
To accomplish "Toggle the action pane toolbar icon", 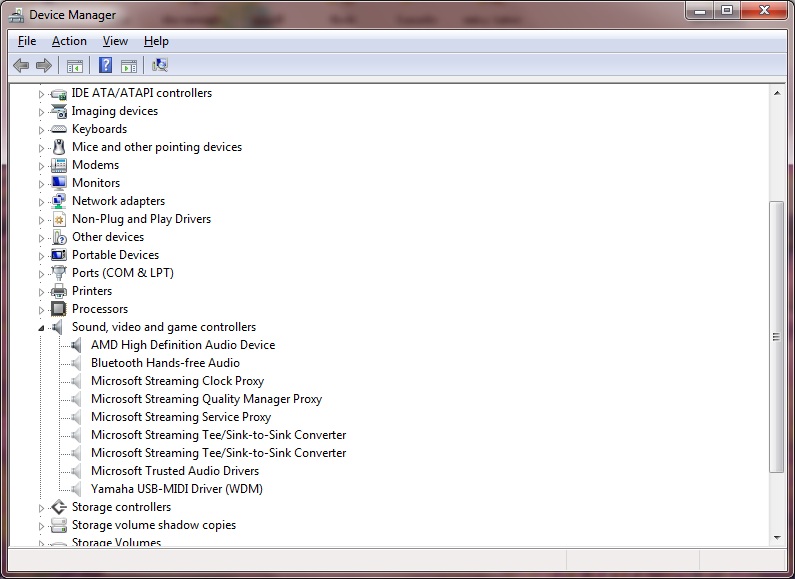I will point(129,65).
